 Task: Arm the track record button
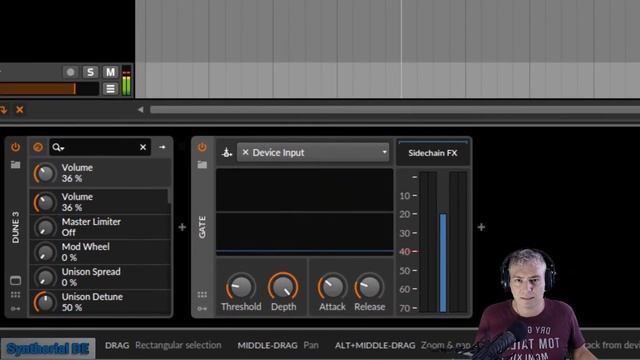coord(71,72)
